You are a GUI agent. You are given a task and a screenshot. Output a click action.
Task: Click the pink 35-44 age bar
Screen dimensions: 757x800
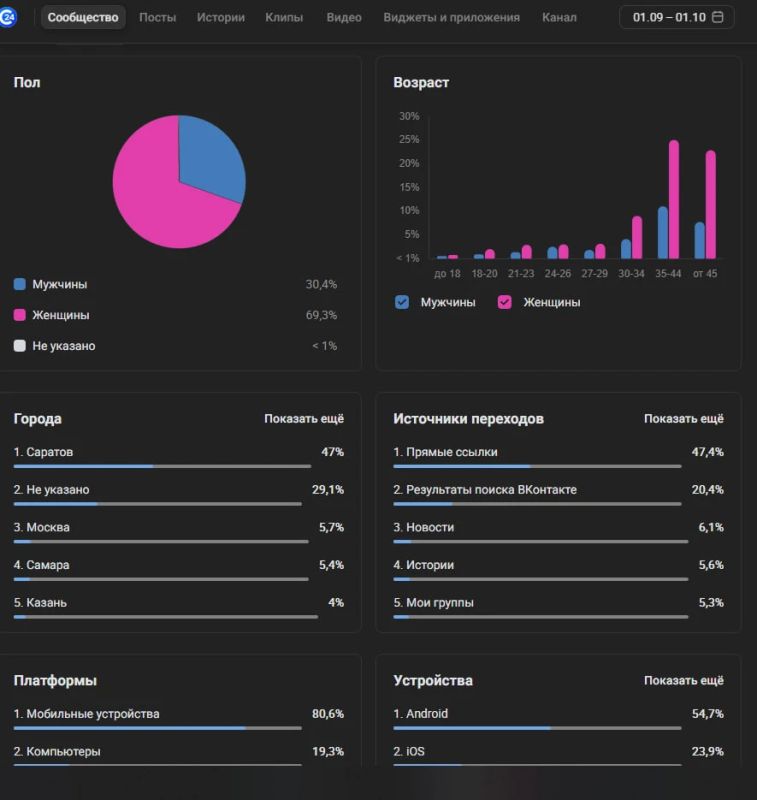coord(674,199)
